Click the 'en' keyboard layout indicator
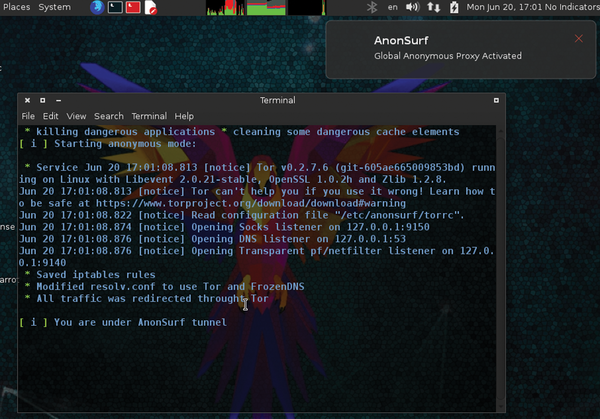This screenshot has width=600, height=419. click(x=392, y=7)
